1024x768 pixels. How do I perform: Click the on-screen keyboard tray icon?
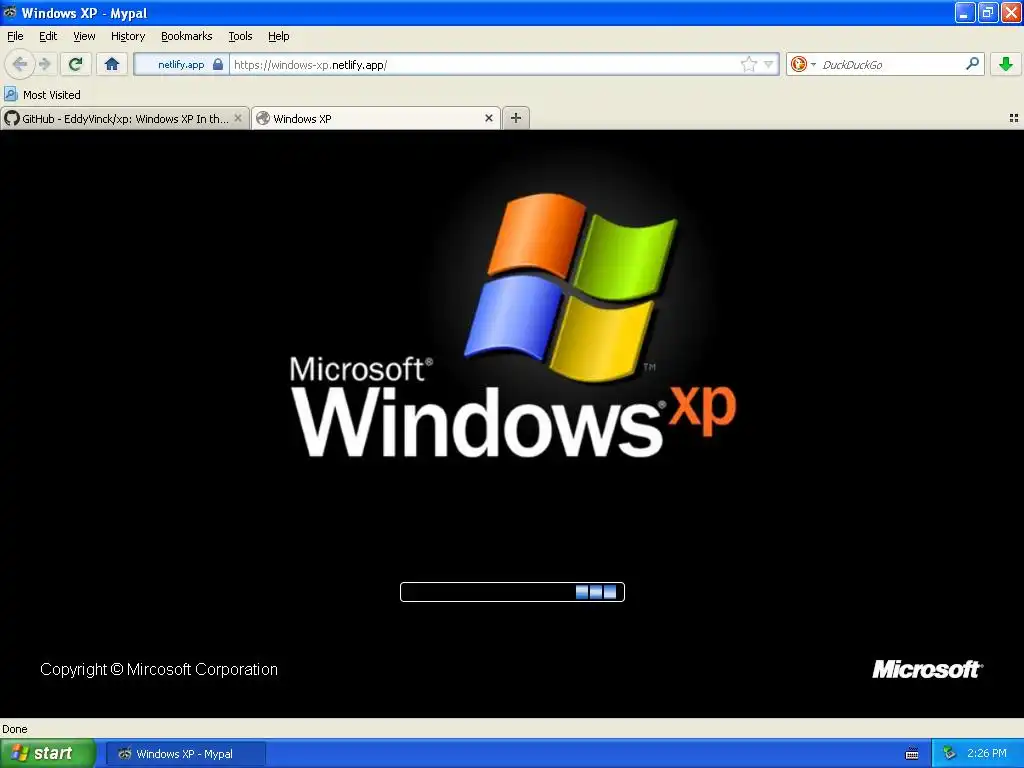click(x=912, y=754)
